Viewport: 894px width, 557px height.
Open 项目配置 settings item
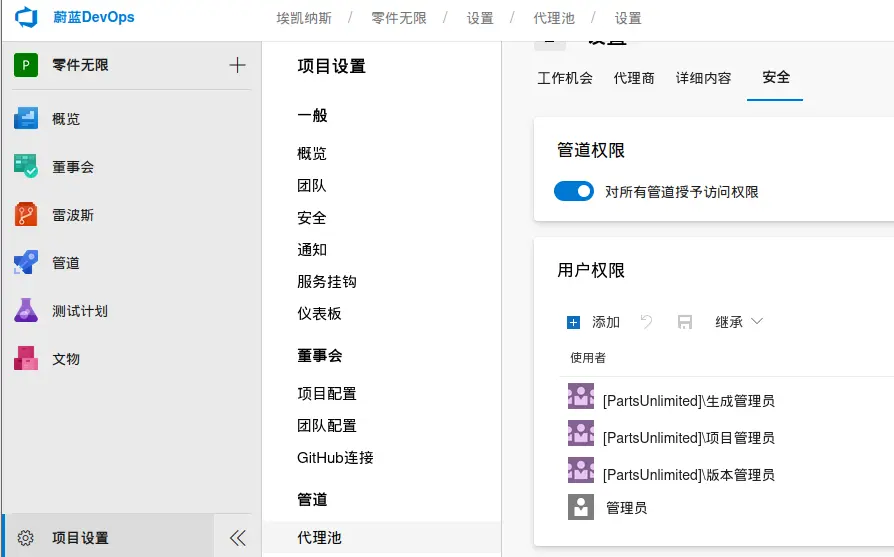point(327,393)
